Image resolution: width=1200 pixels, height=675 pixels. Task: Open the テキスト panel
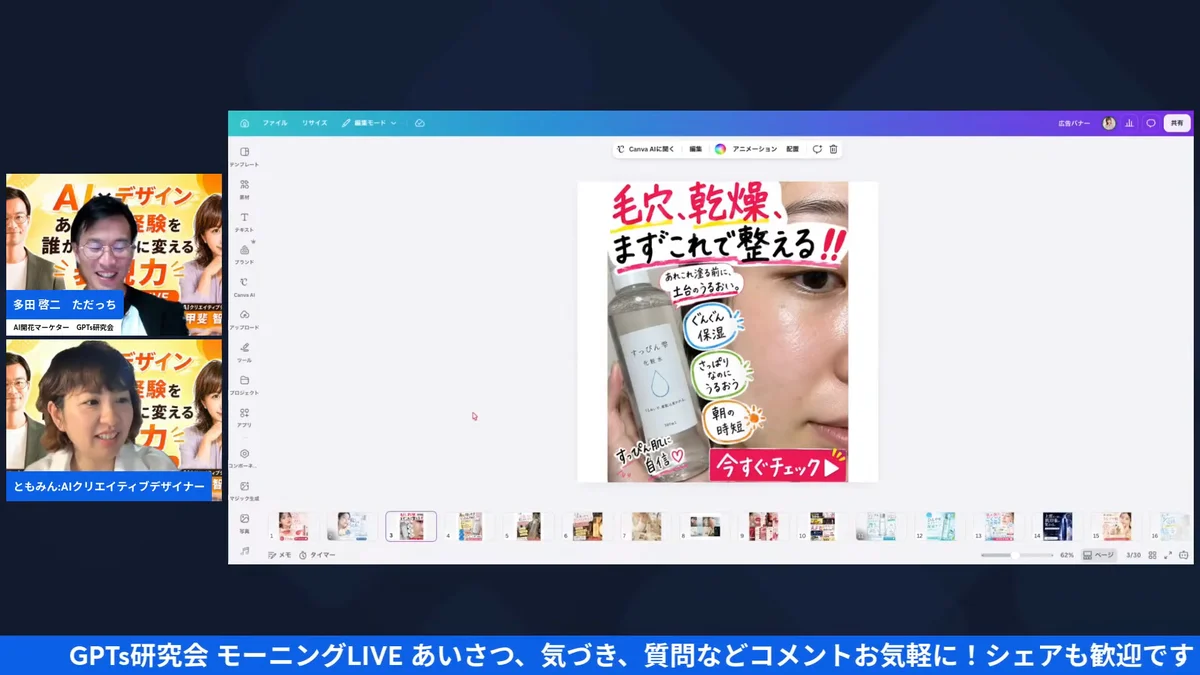(244, 222)
